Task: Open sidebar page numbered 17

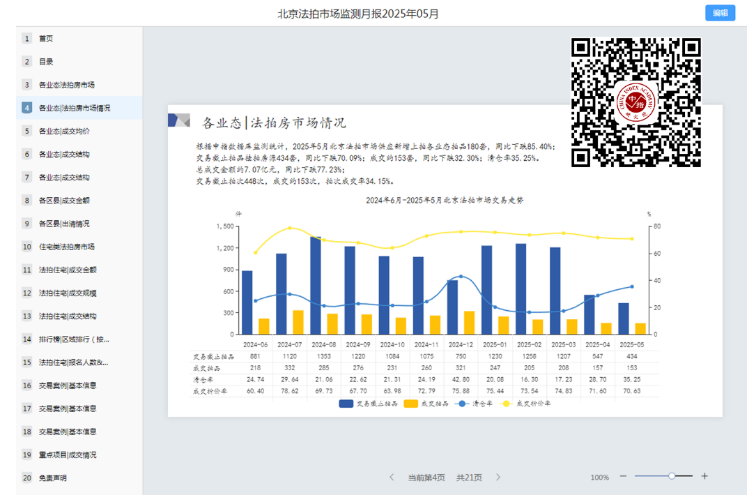Action: (79, 408)
